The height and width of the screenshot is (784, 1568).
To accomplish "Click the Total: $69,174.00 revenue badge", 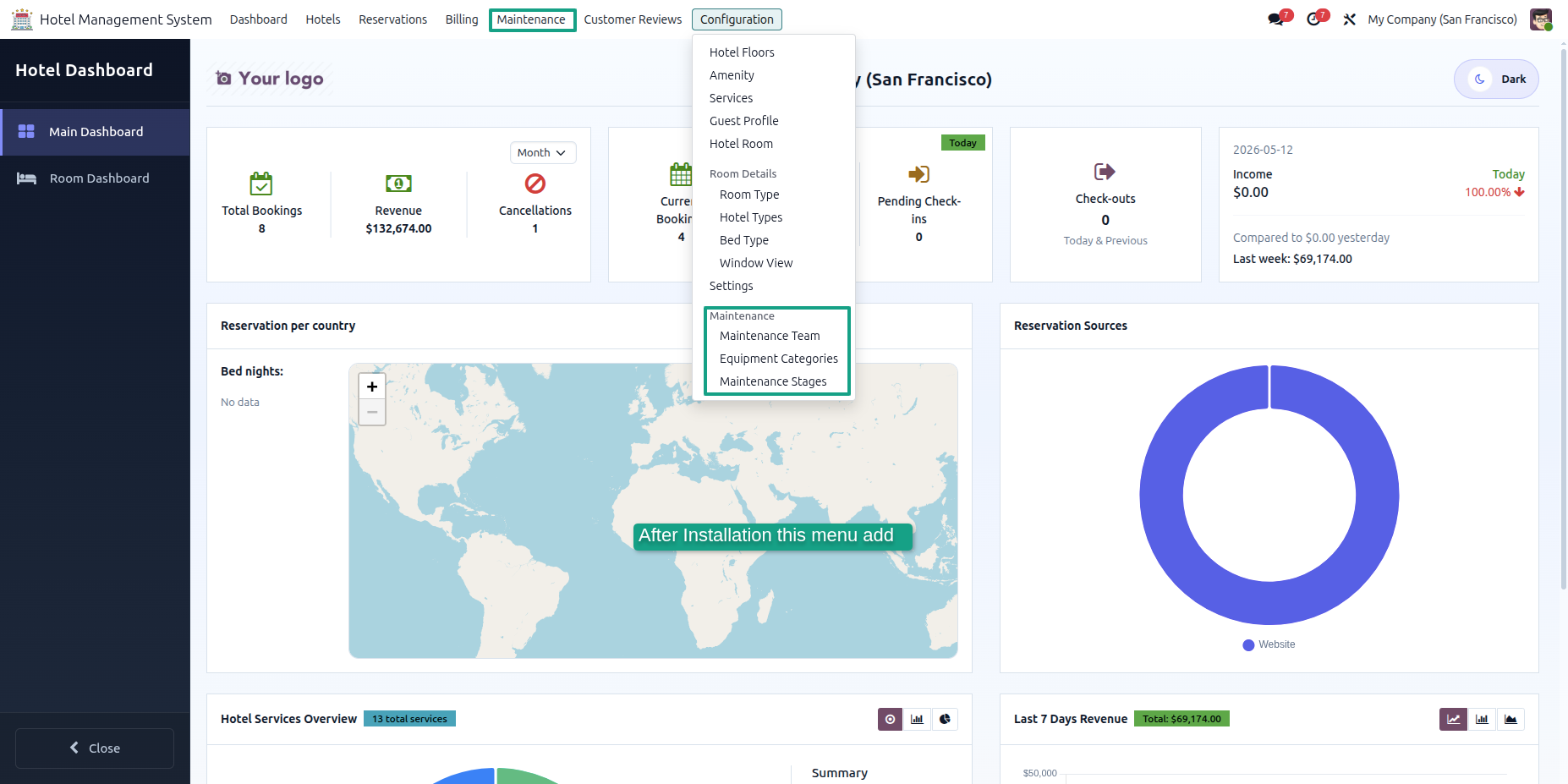I will [x=1181, y=719].
